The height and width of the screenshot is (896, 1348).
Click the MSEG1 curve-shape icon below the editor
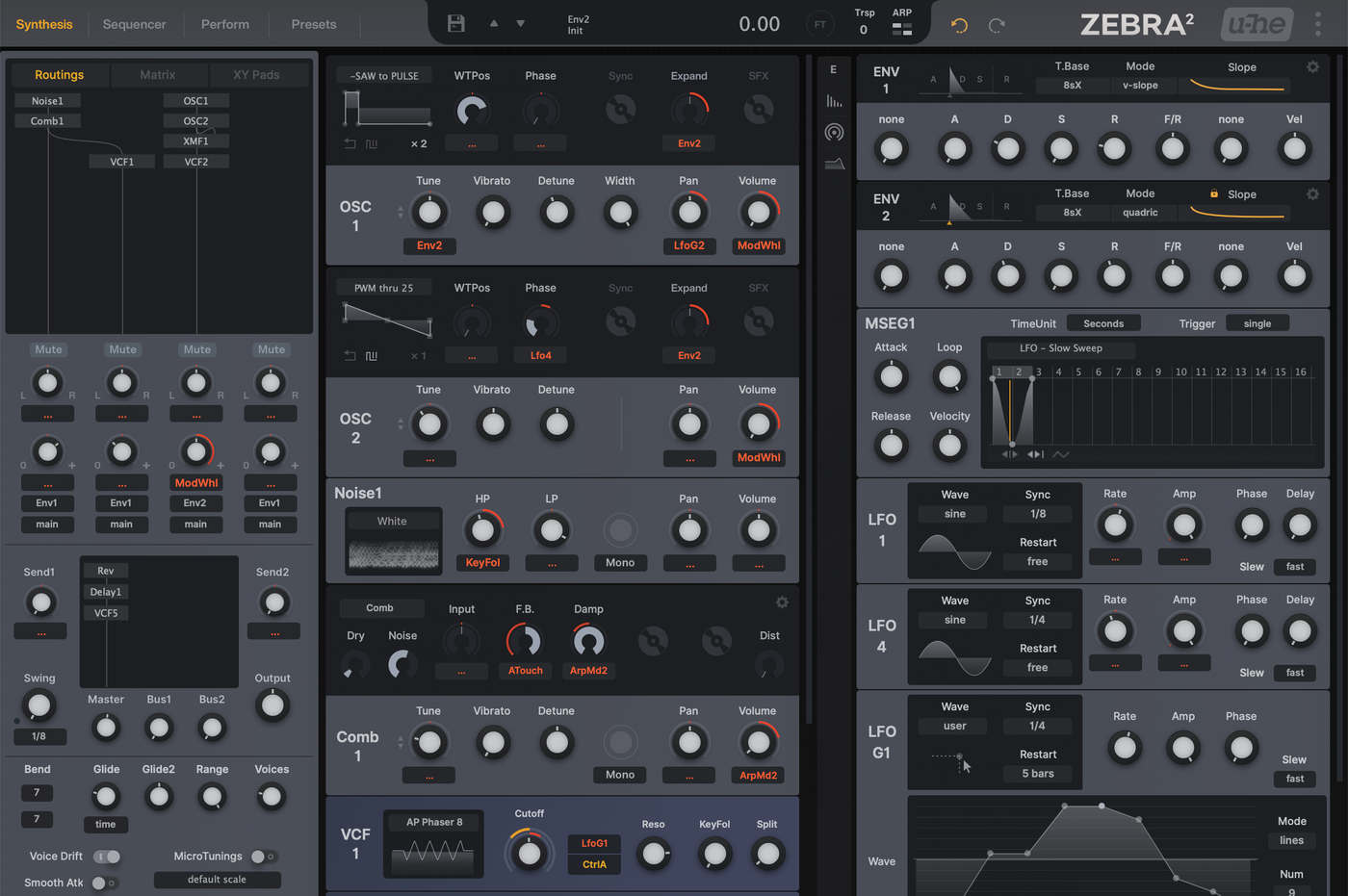click(1061, 454)
